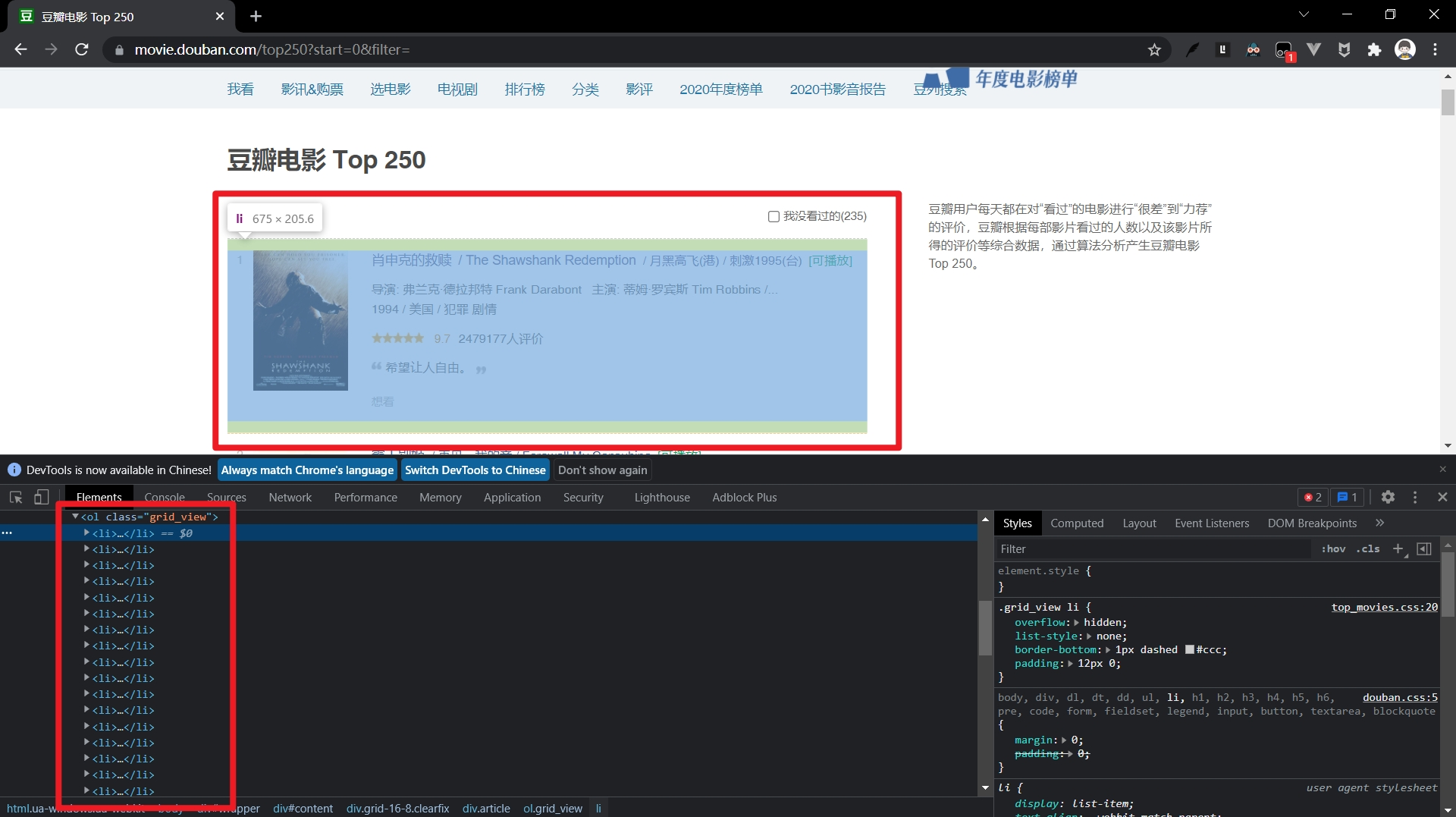Click the new style rule plus icon
This screenshot has height=817, width=1456.
[x=1398, y=548]
